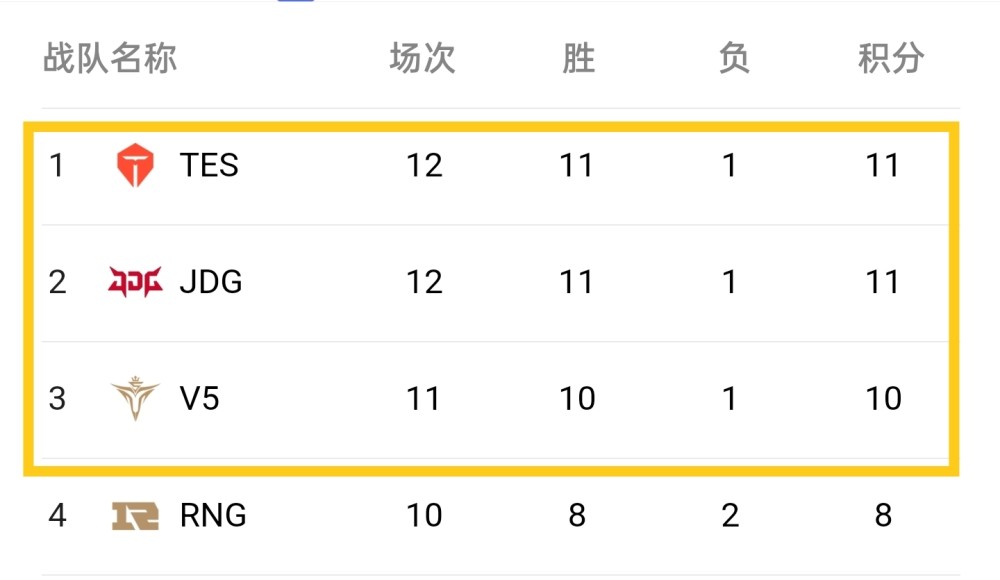Sort by the 积分 column header
This screenshot has height=580, width=1000.
point(890,59)
